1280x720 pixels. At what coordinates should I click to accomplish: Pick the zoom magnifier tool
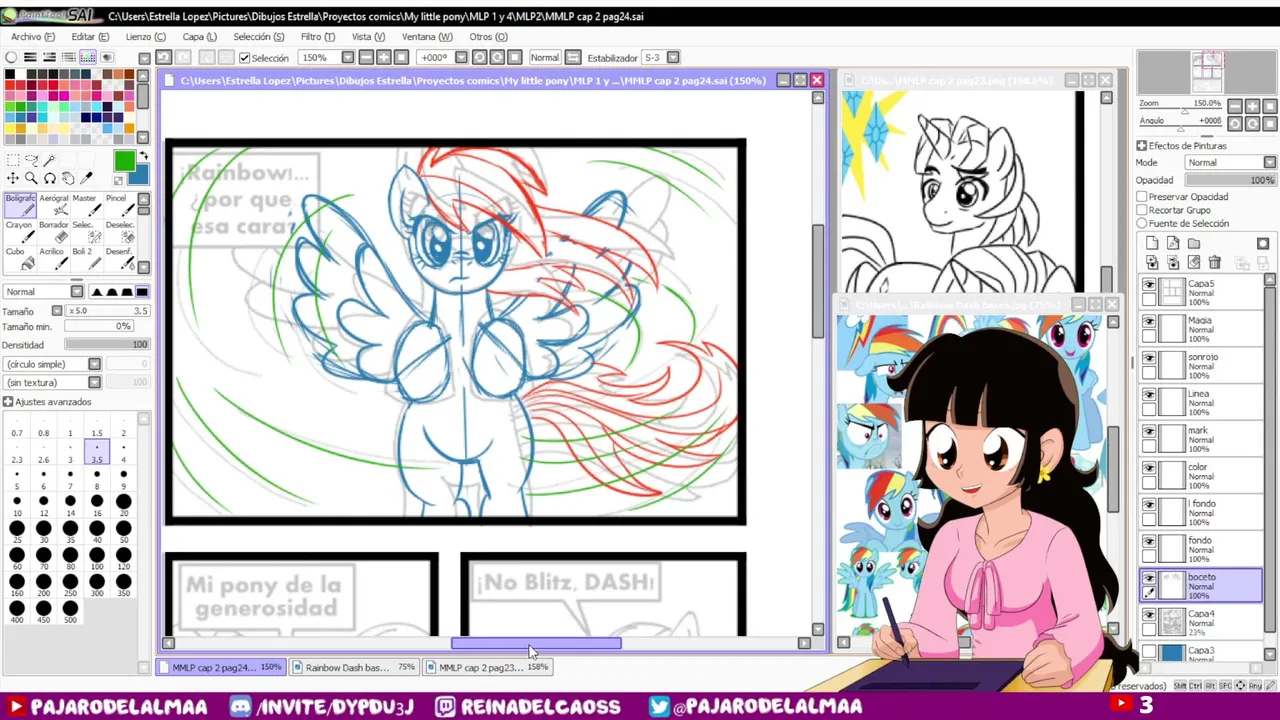31,178
